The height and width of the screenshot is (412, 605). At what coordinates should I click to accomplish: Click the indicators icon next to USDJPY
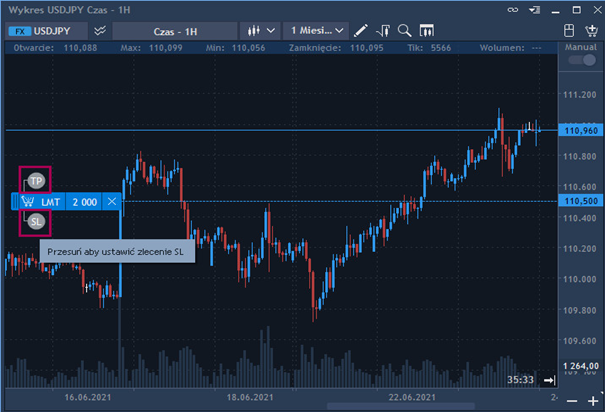[x=100, y=30]
